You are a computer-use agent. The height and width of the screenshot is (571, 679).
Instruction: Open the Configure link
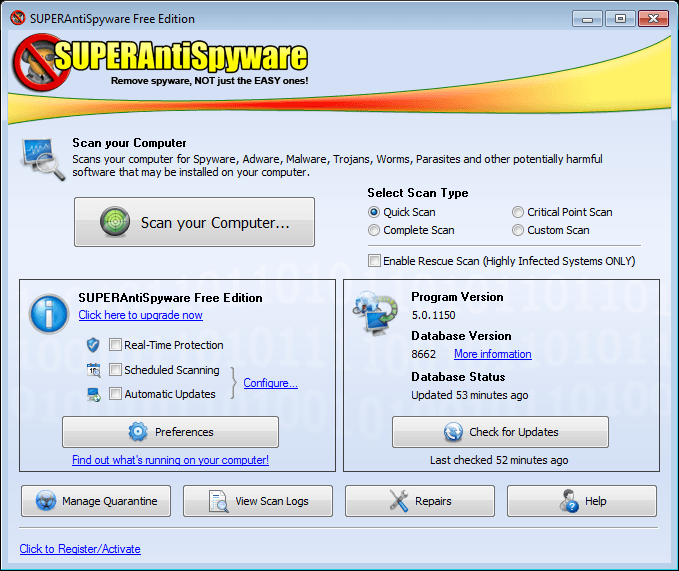point(270,383)
